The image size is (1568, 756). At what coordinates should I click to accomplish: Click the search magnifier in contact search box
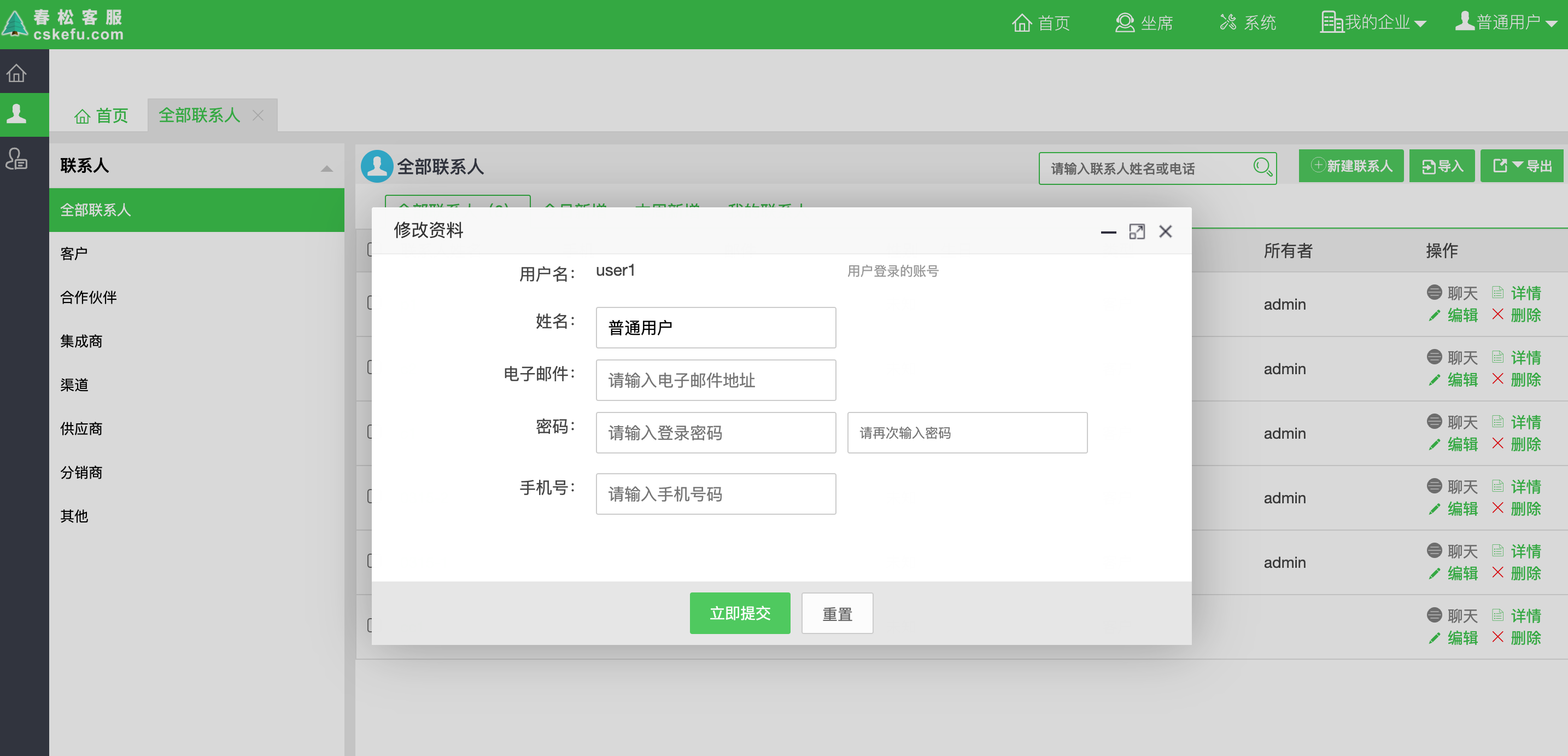pos(1262,167)
